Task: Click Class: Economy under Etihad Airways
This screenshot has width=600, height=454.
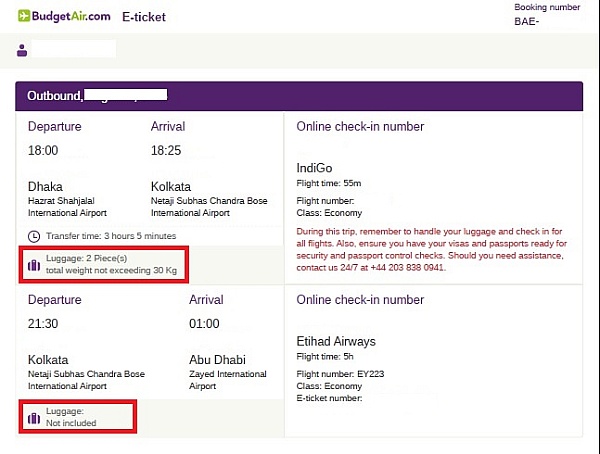Action: (x=329, y=386)
